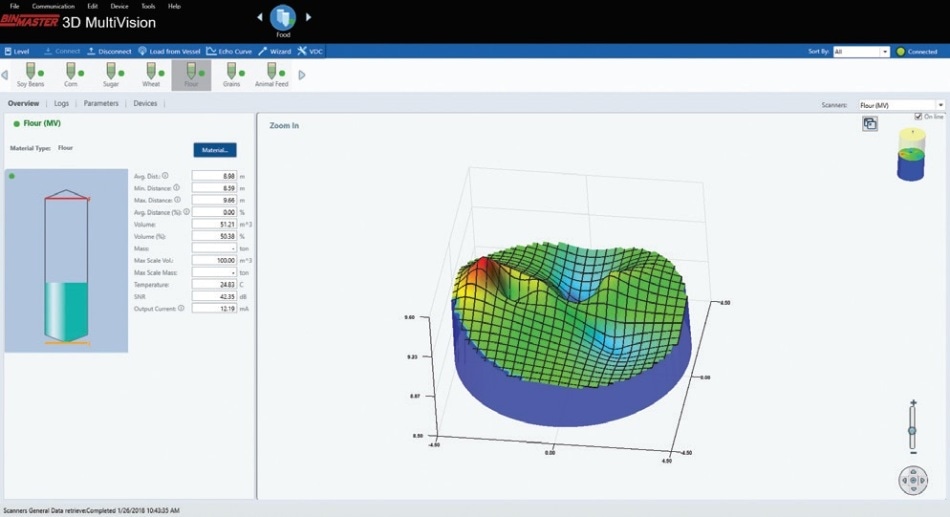Click the Max Scale Vol field 100.00

[214, 260]
